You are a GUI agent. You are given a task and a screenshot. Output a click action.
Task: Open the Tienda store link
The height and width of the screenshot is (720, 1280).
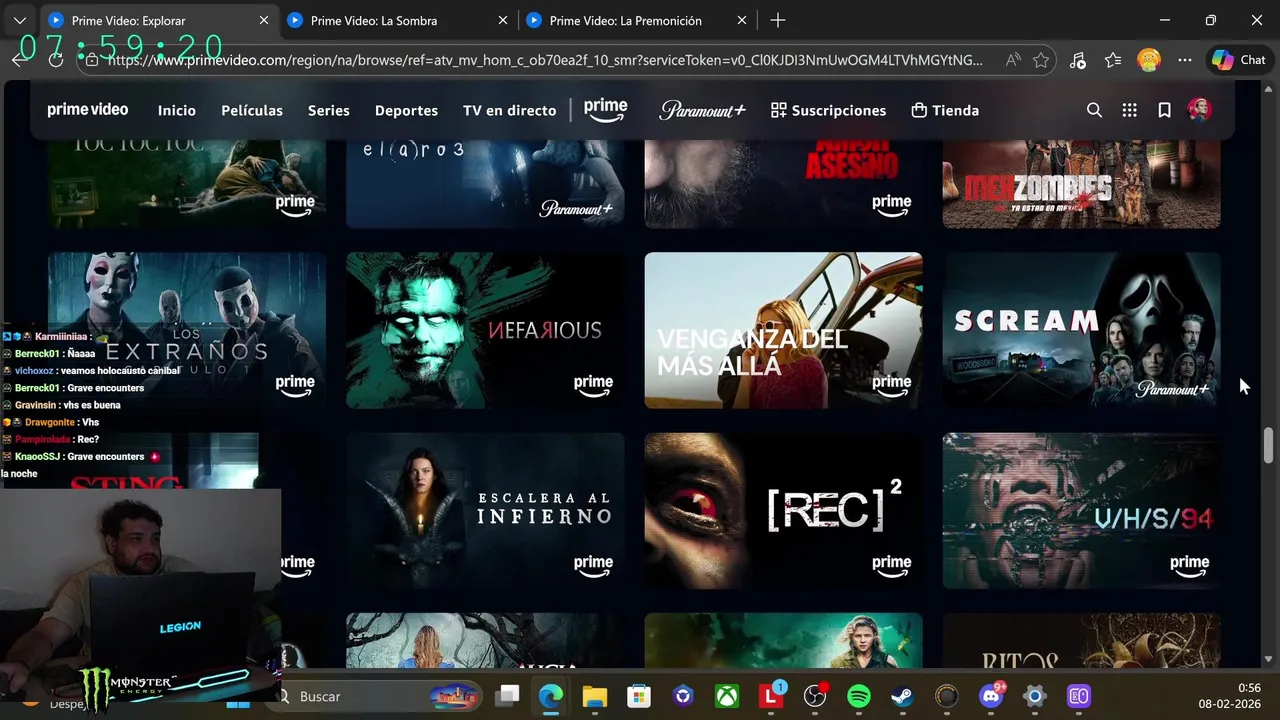(945, 110)
